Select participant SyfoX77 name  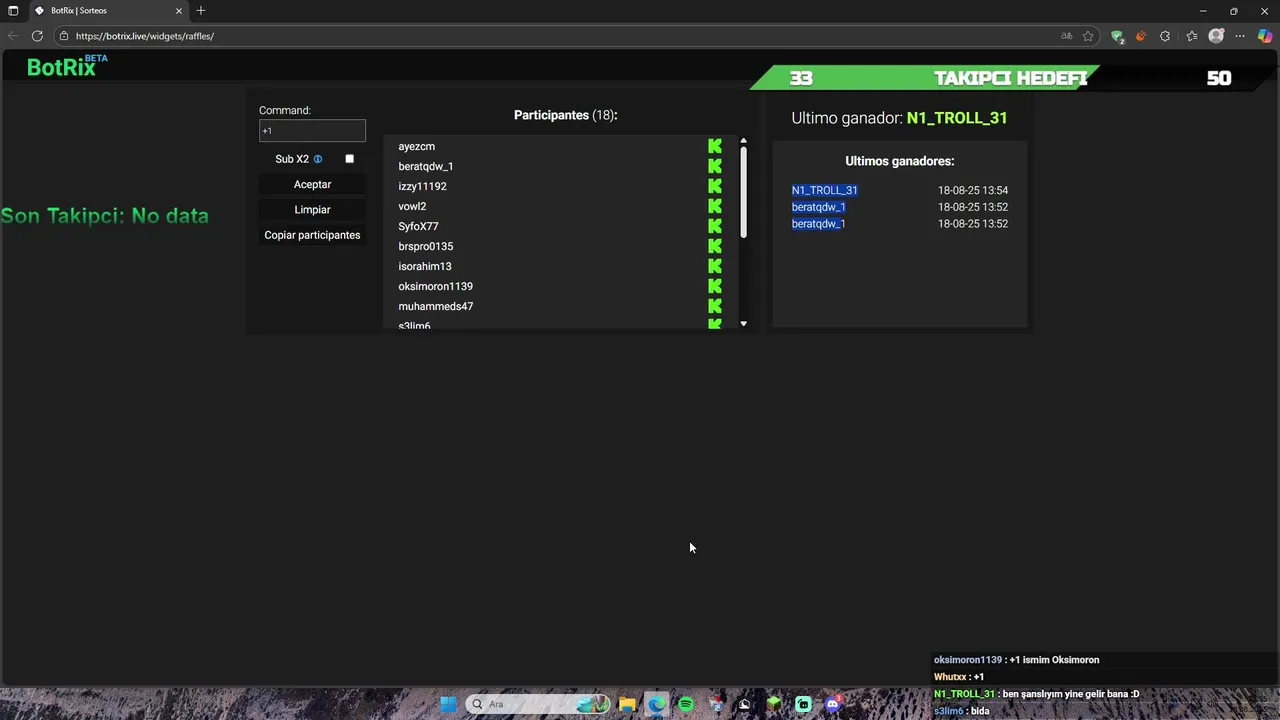418,226
